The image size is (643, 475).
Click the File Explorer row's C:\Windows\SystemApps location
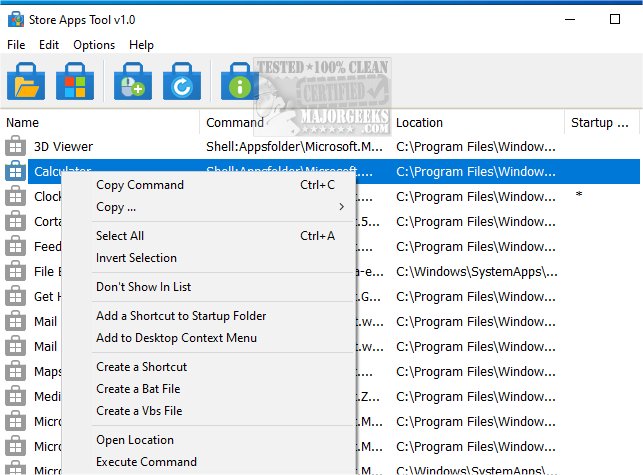pyautogui.click(x=477, y=272)
